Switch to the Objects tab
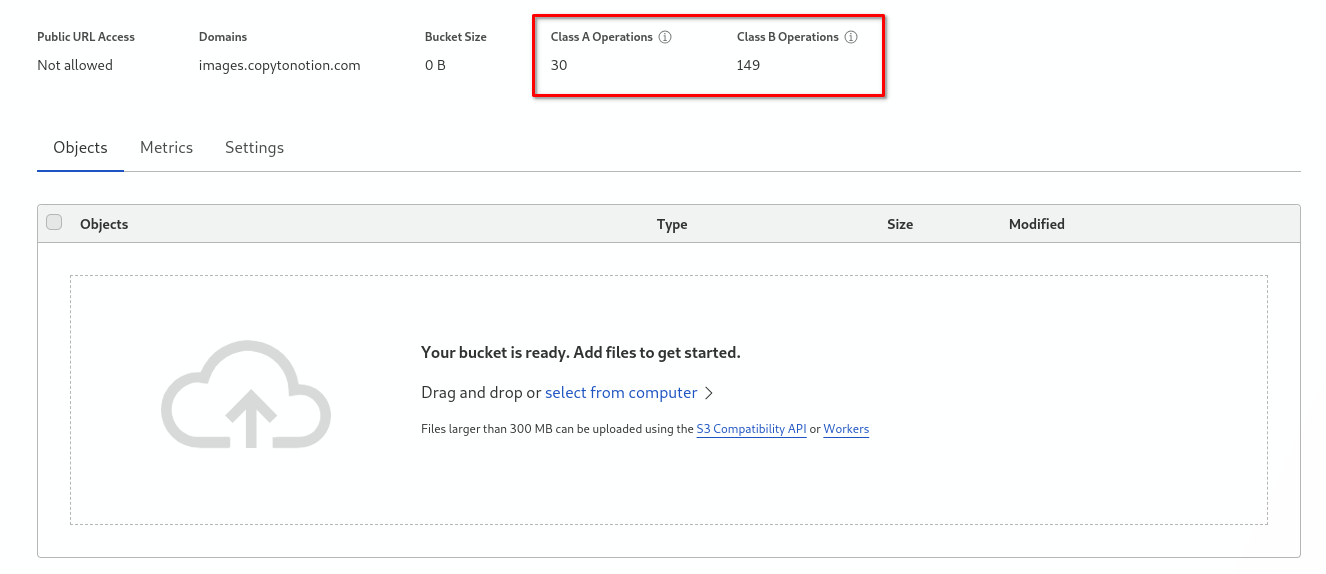The image size is (1326, 574). (x=80, y=148)
